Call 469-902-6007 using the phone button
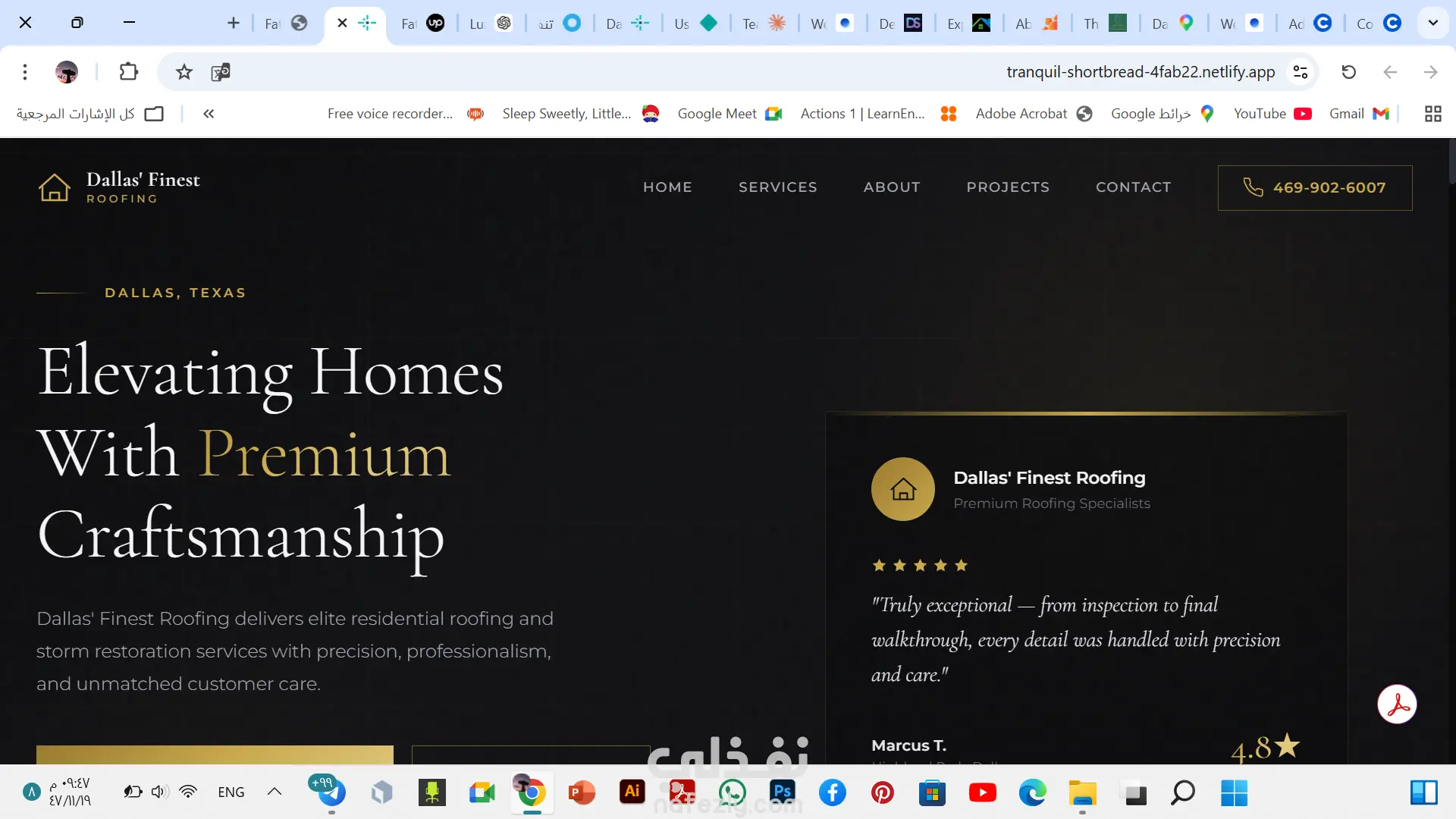Viewport: 1456px width, 819px height. click(x=1315, y=187)
